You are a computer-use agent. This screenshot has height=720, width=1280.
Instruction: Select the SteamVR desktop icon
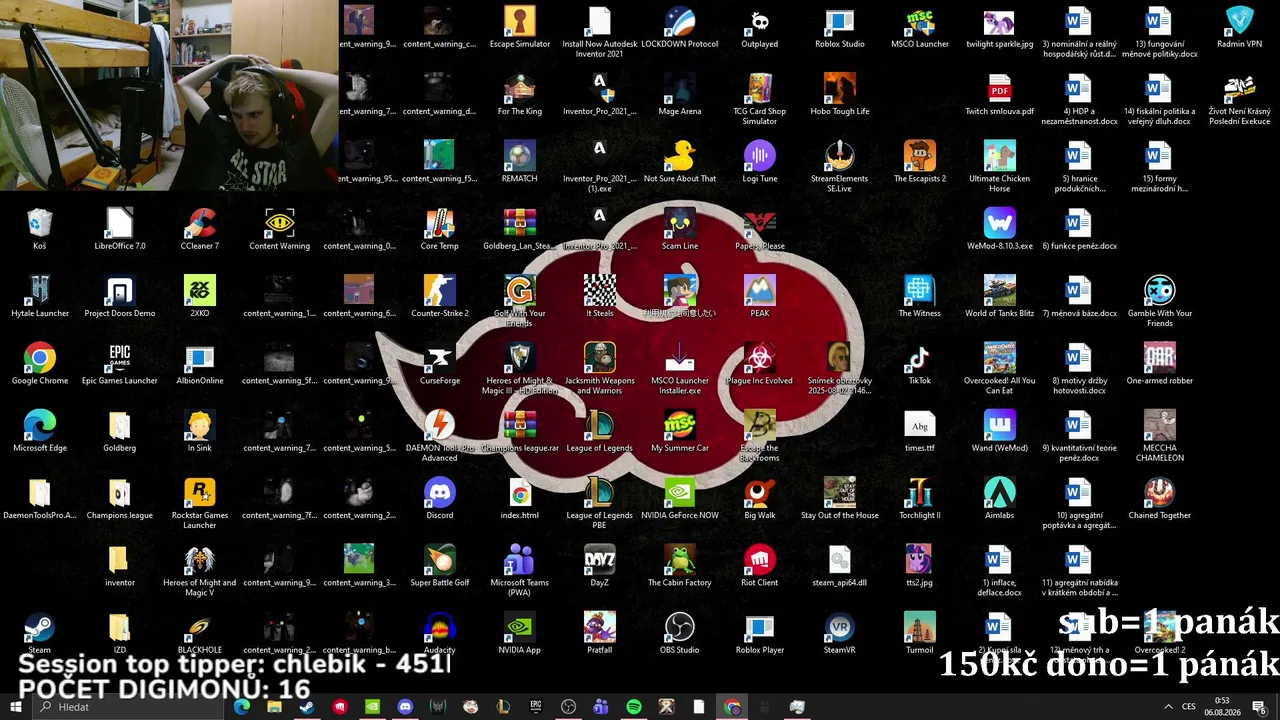pos(839,627)
